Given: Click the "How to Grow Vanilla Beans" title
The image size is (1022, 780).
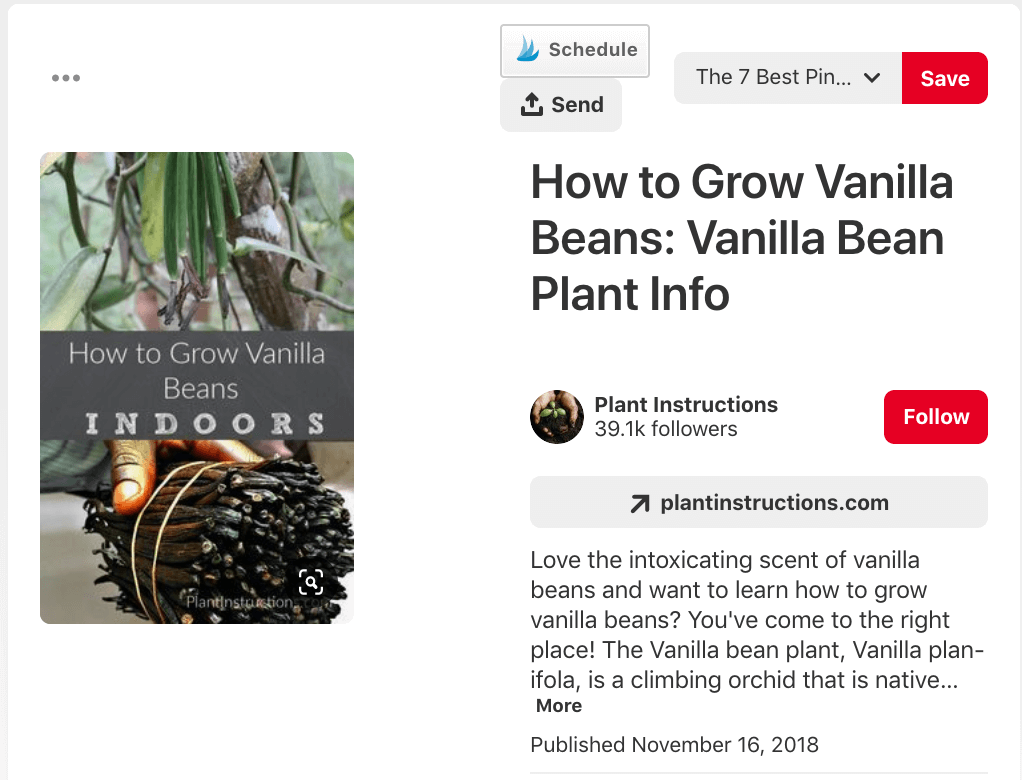Looking at the screenshot, I should [741, 238].
